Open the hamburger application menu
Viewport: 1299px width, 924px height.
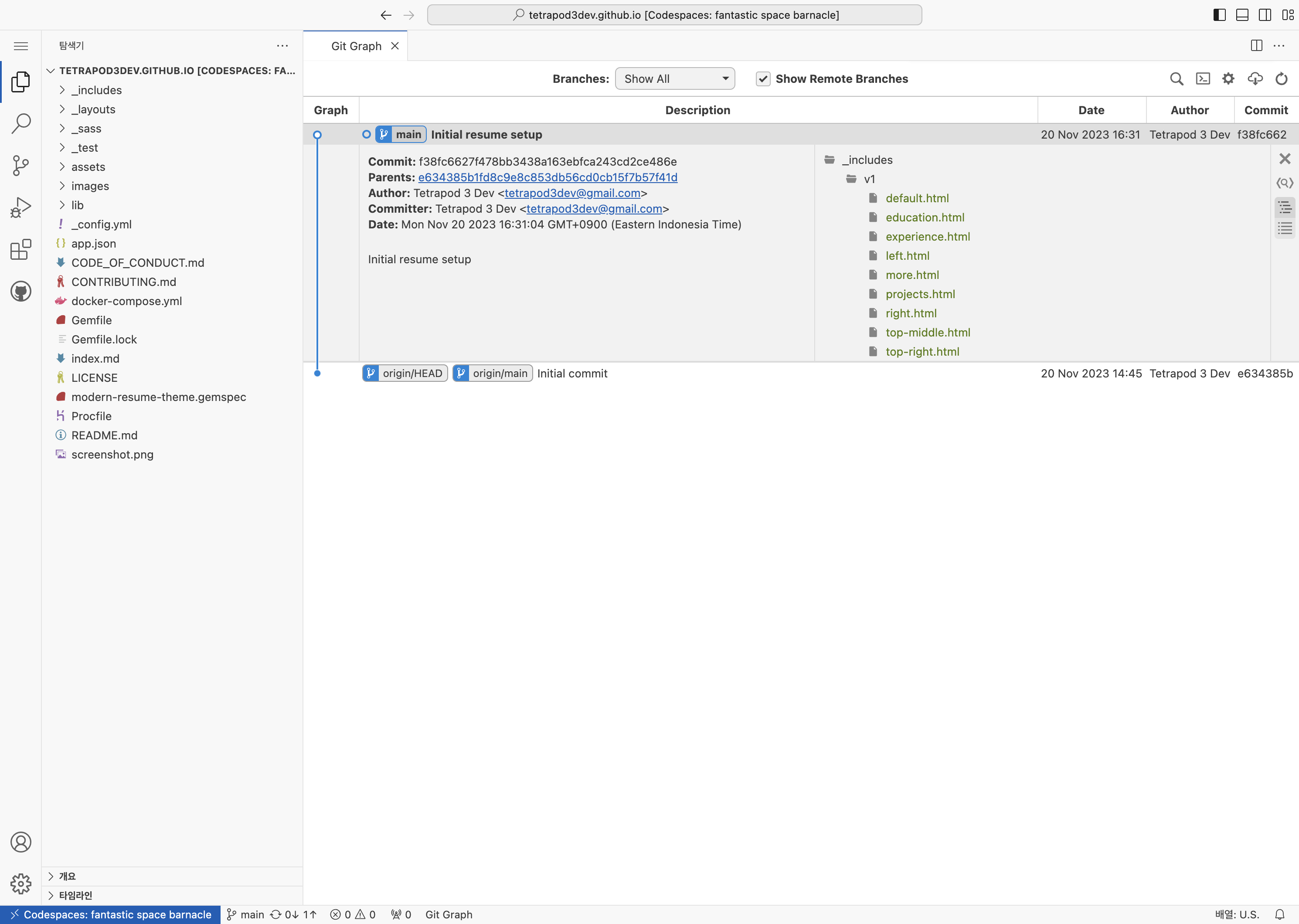tap(20, 46)
